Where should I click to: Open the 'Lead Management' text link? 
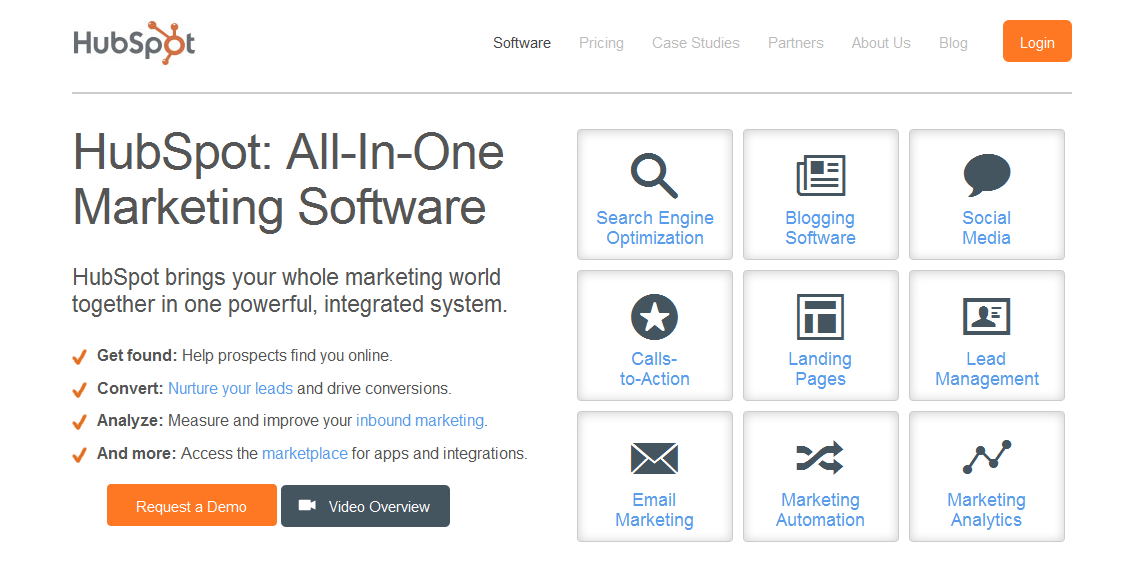[987, 369]
